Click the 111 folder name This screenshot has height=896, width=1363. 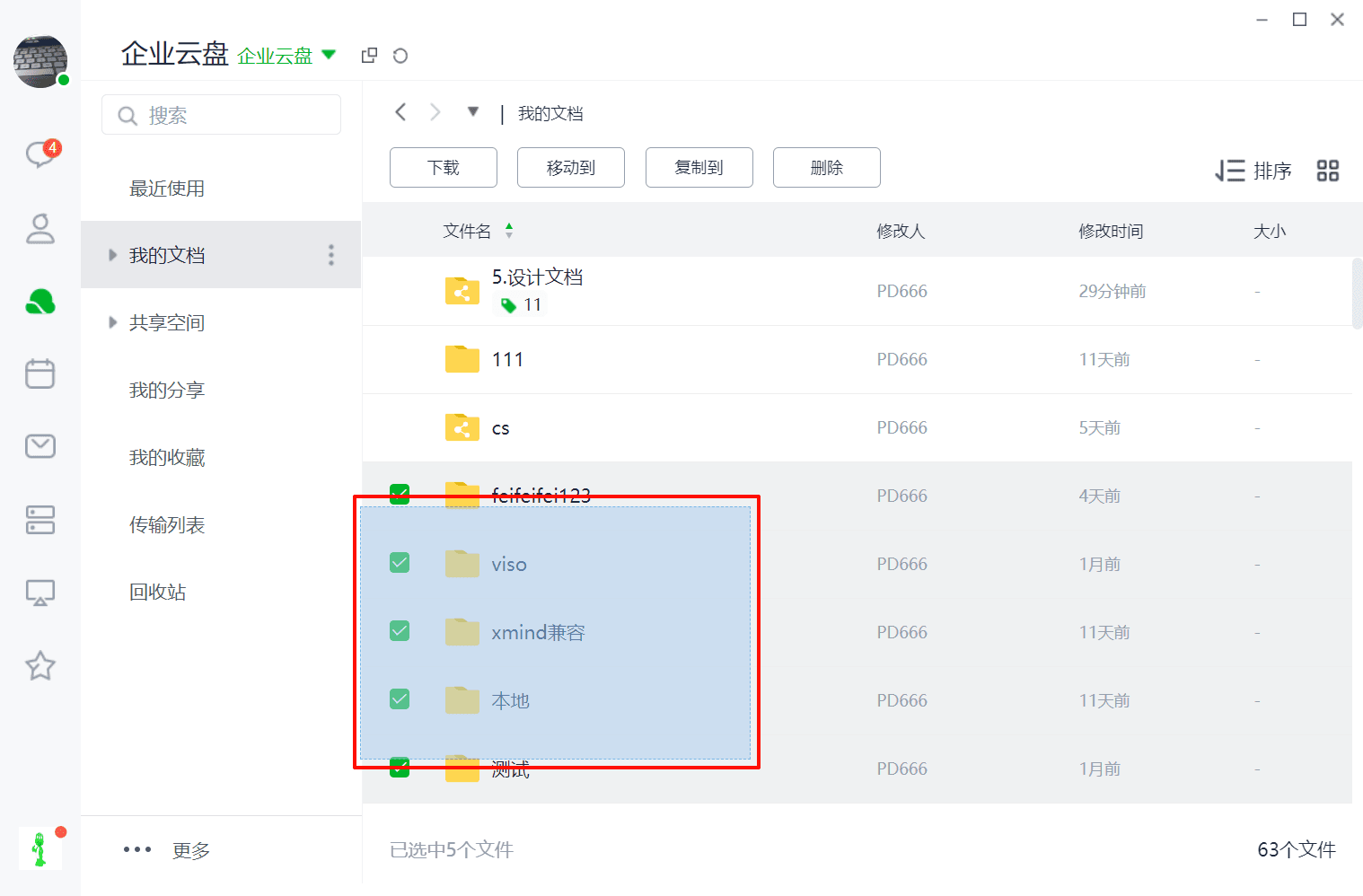click(x=507, y=359)
